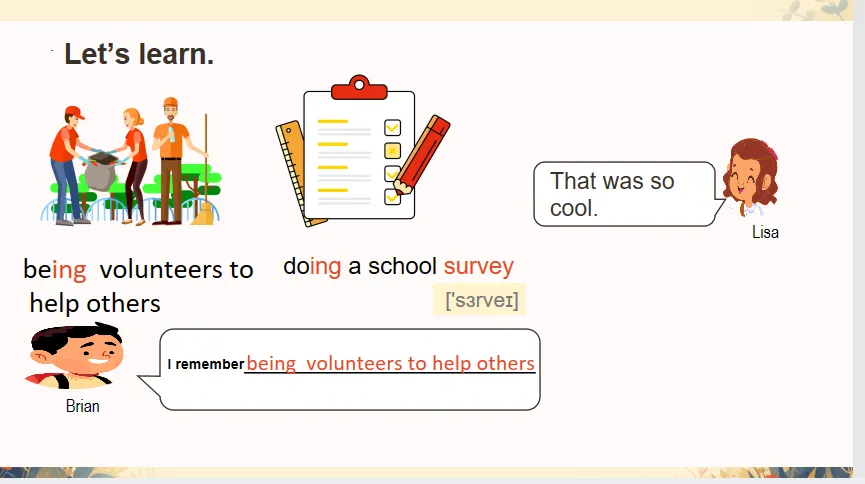Select the 'Let's learn.' heading
865x484 pixels.
click(x=139, y=54)
